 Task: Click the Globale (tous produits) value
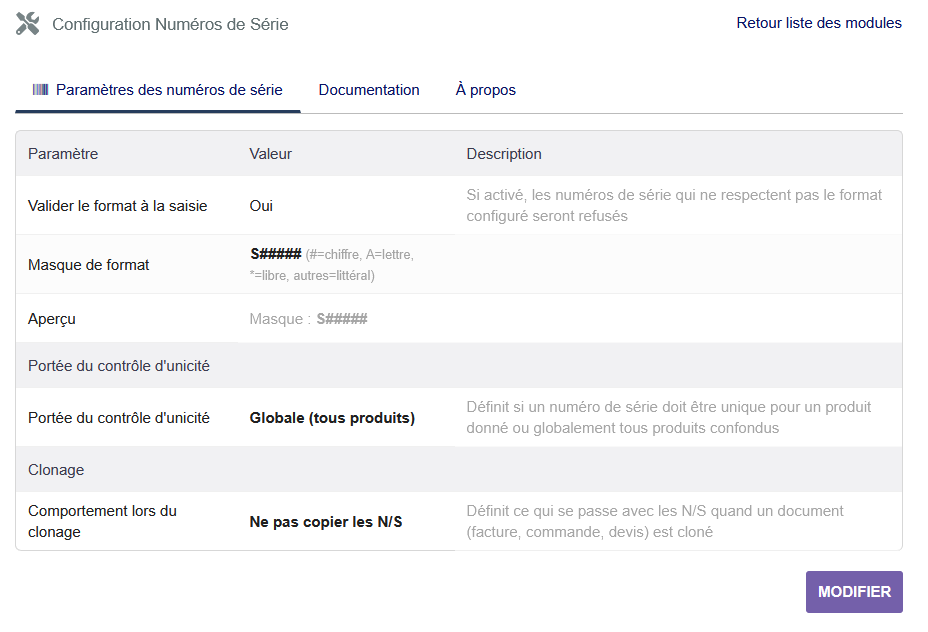[332, 418]
